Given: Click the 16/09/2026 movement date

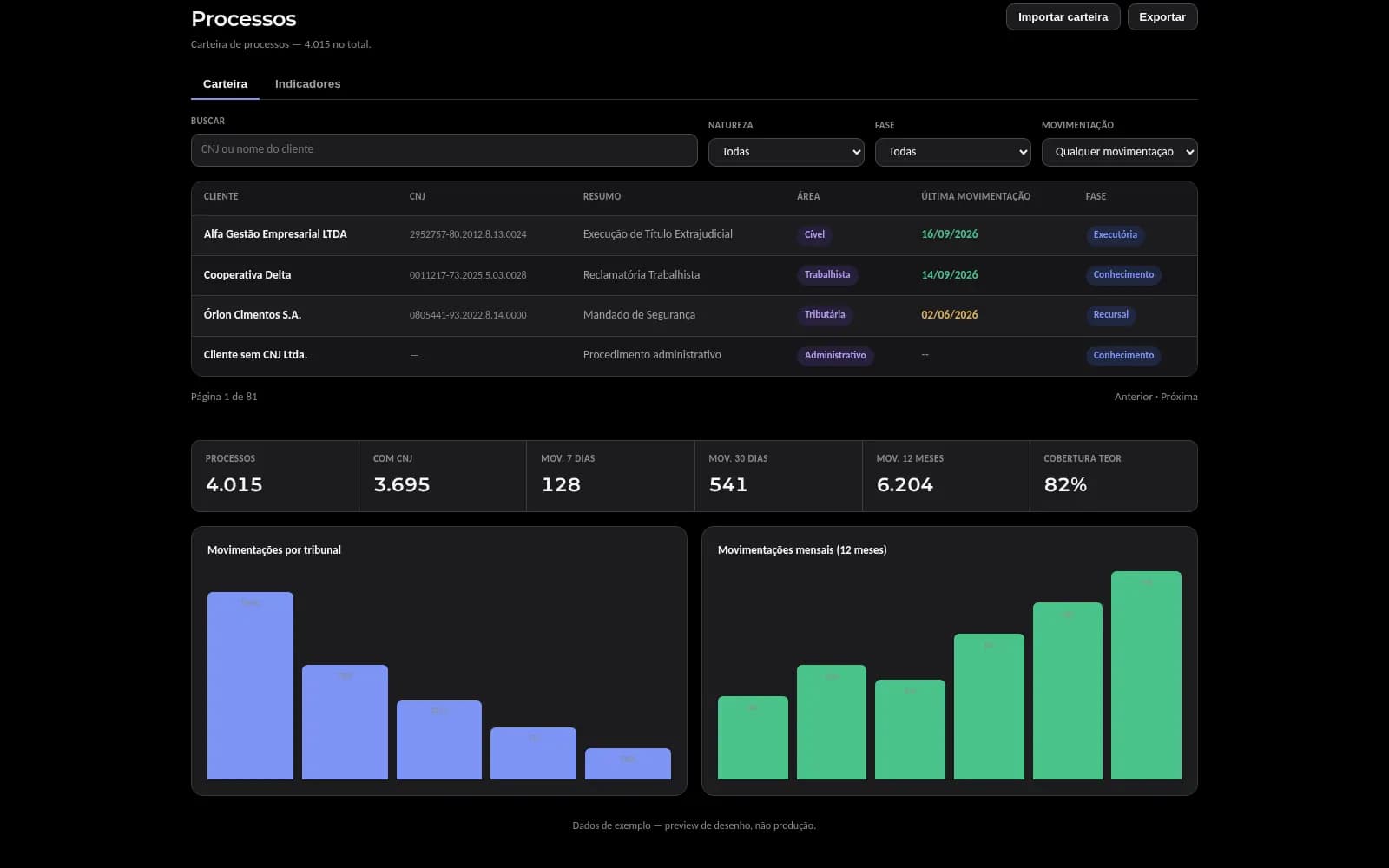Looking at the screenshot, I should tap(950, 234).
